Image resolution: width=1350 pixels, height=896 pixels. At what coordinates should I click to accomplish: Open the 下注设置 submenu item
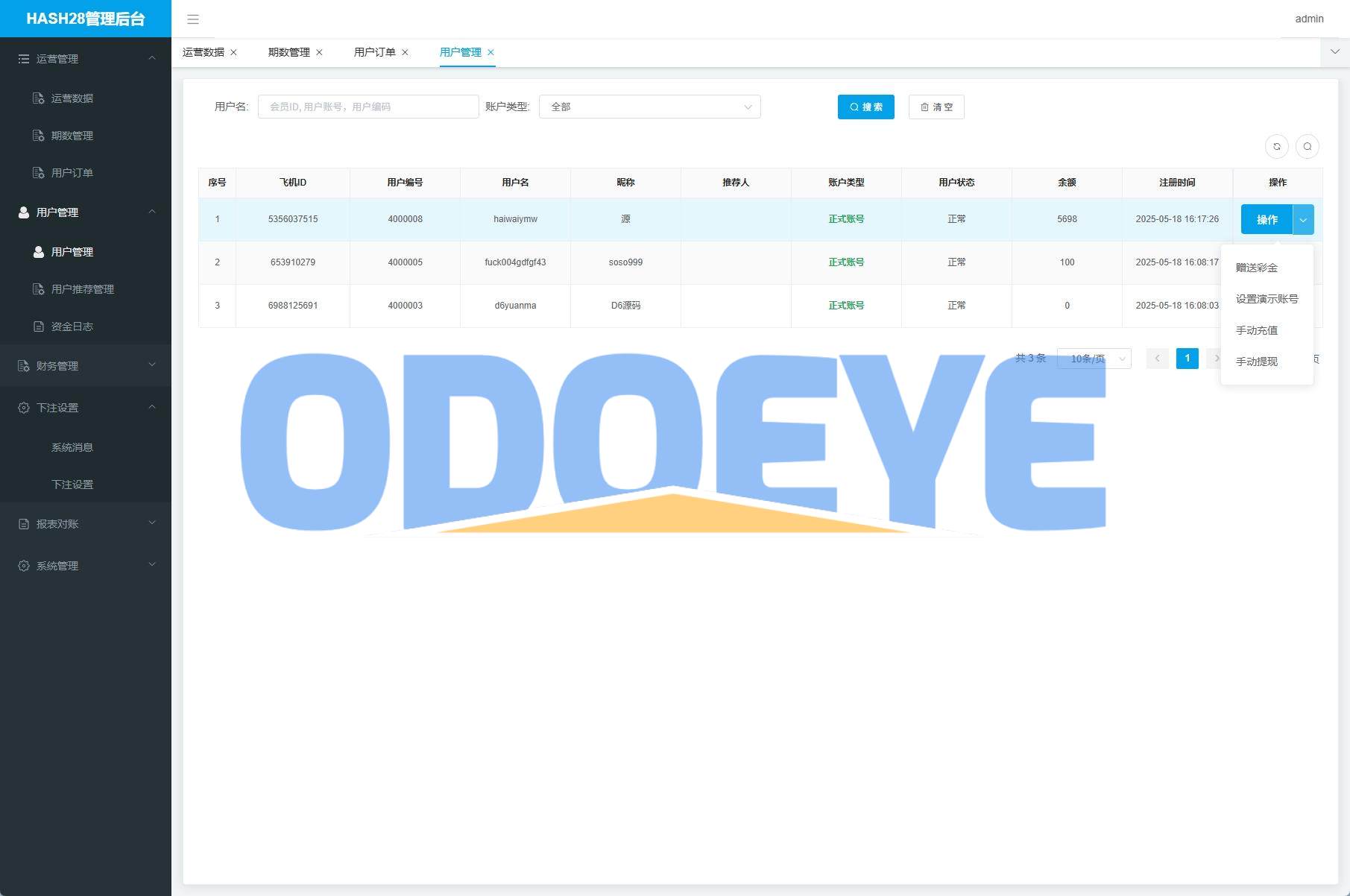(86, 484)
